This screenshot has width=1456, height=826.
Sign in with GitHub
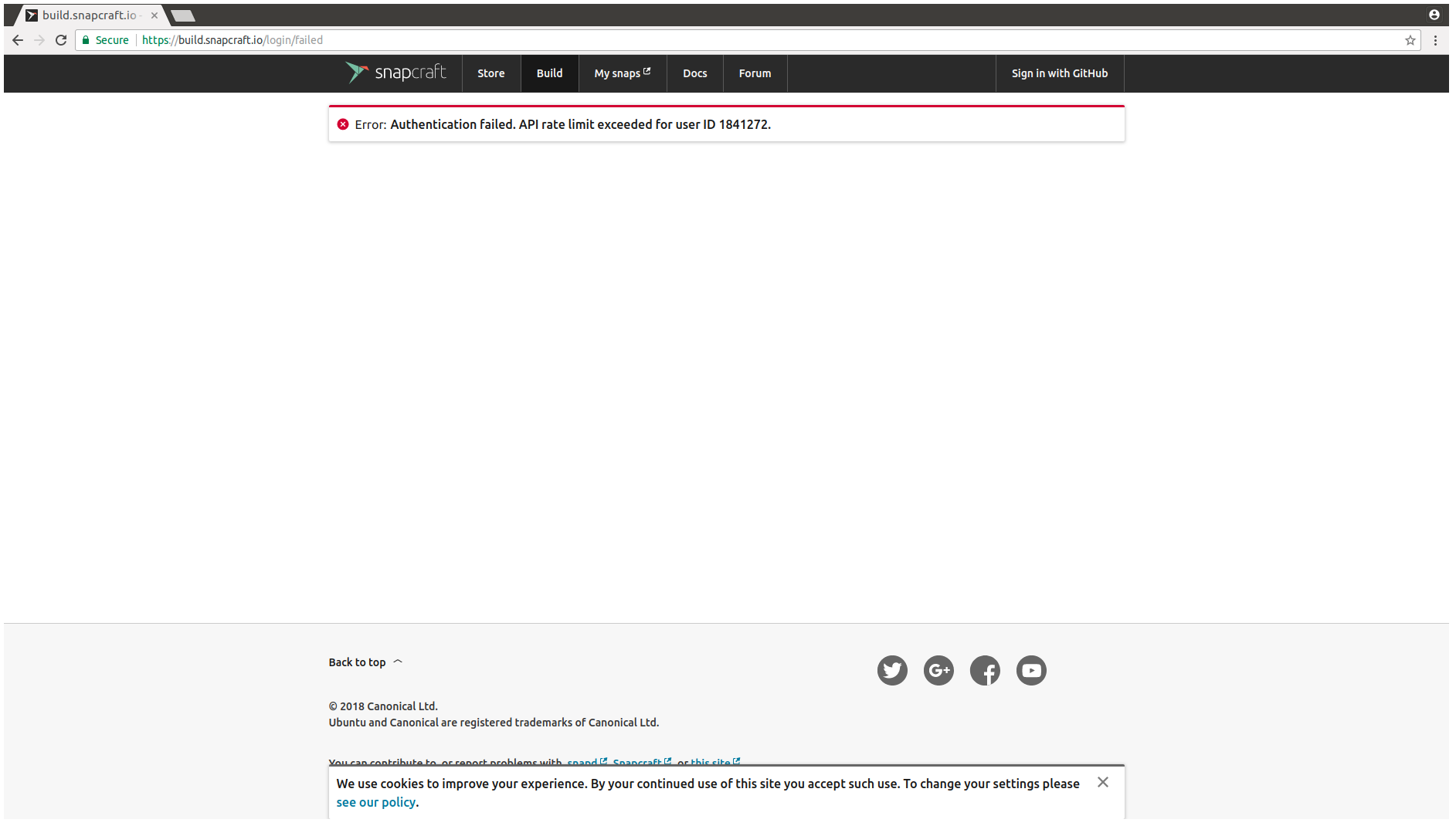click(x=1059, y=73)
